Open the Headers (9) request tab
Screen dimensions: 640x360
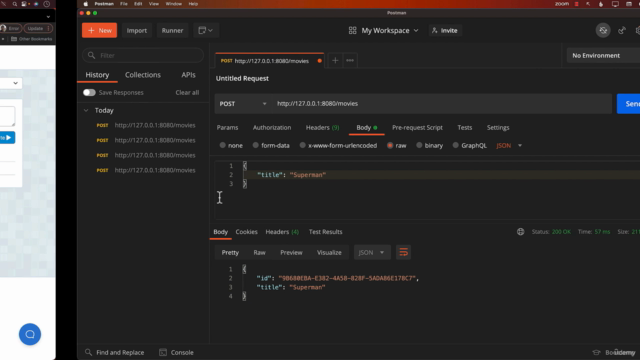322,127
